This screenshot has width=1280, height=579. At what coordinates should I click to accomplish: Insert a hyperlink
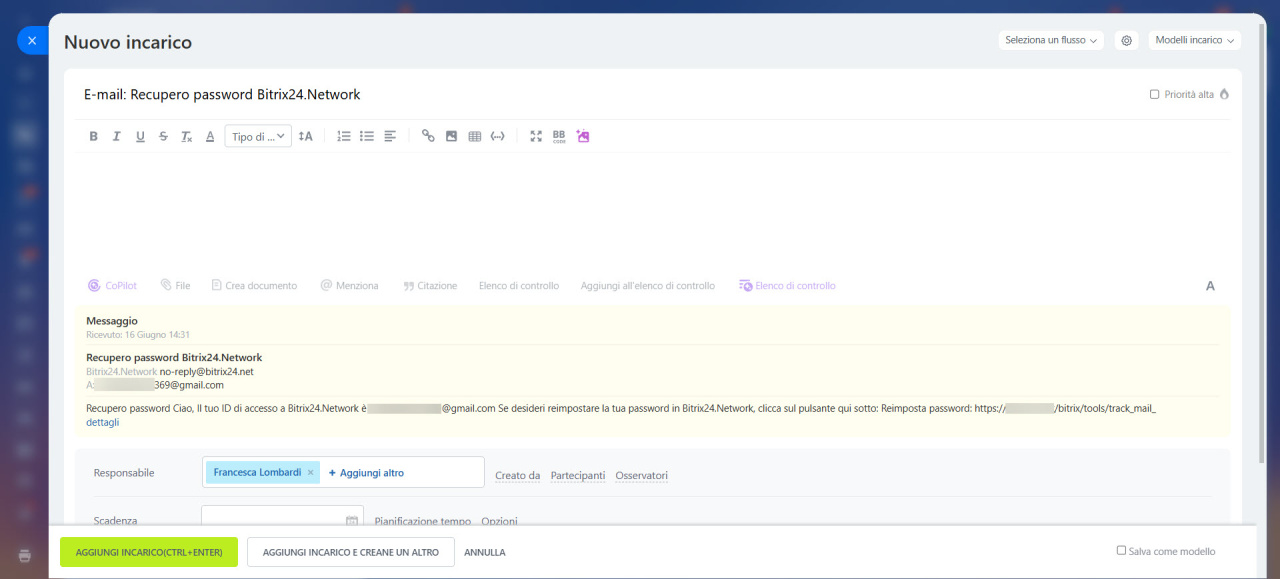428,136
